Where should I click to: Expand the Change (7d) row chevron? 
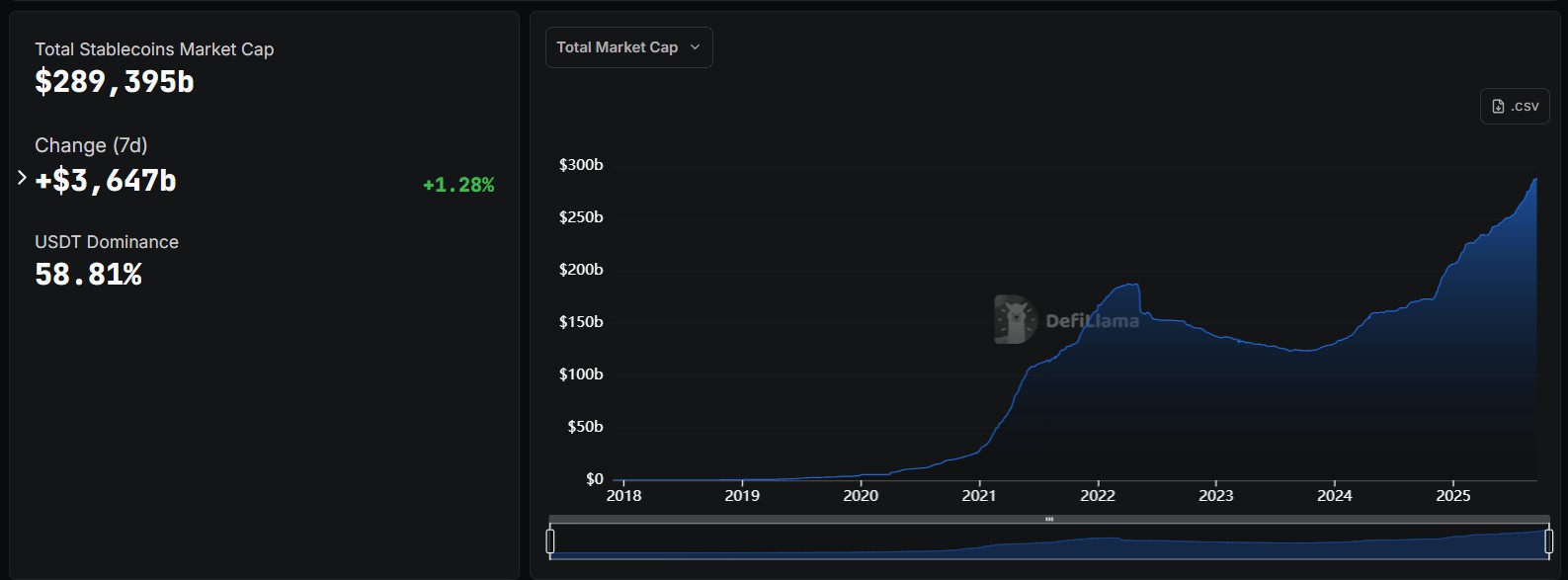click(22, 178)
